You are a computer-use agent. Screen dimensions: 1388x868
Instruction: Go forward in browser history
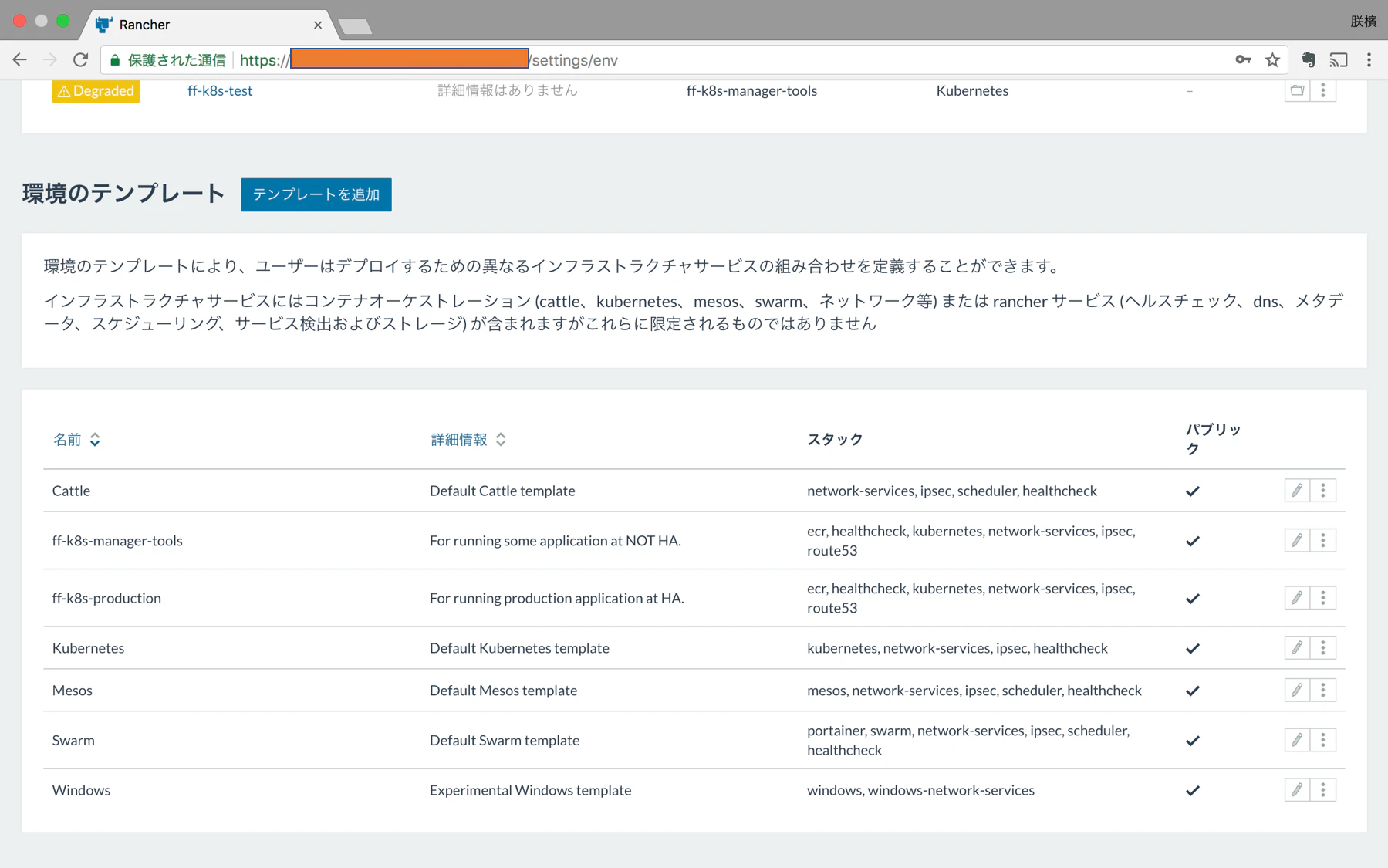[50, 60]
